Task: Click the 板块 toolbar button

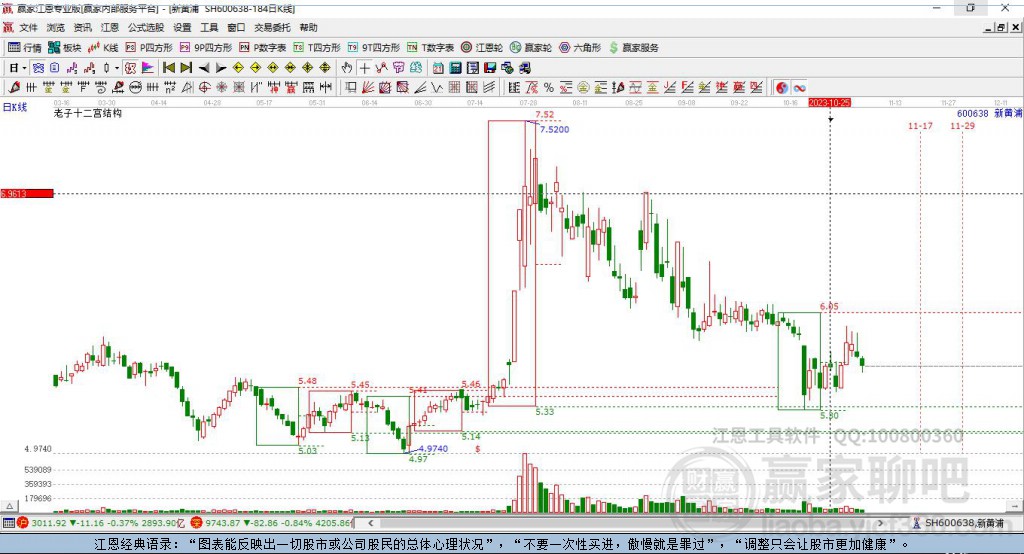Action: click(65, 48)
